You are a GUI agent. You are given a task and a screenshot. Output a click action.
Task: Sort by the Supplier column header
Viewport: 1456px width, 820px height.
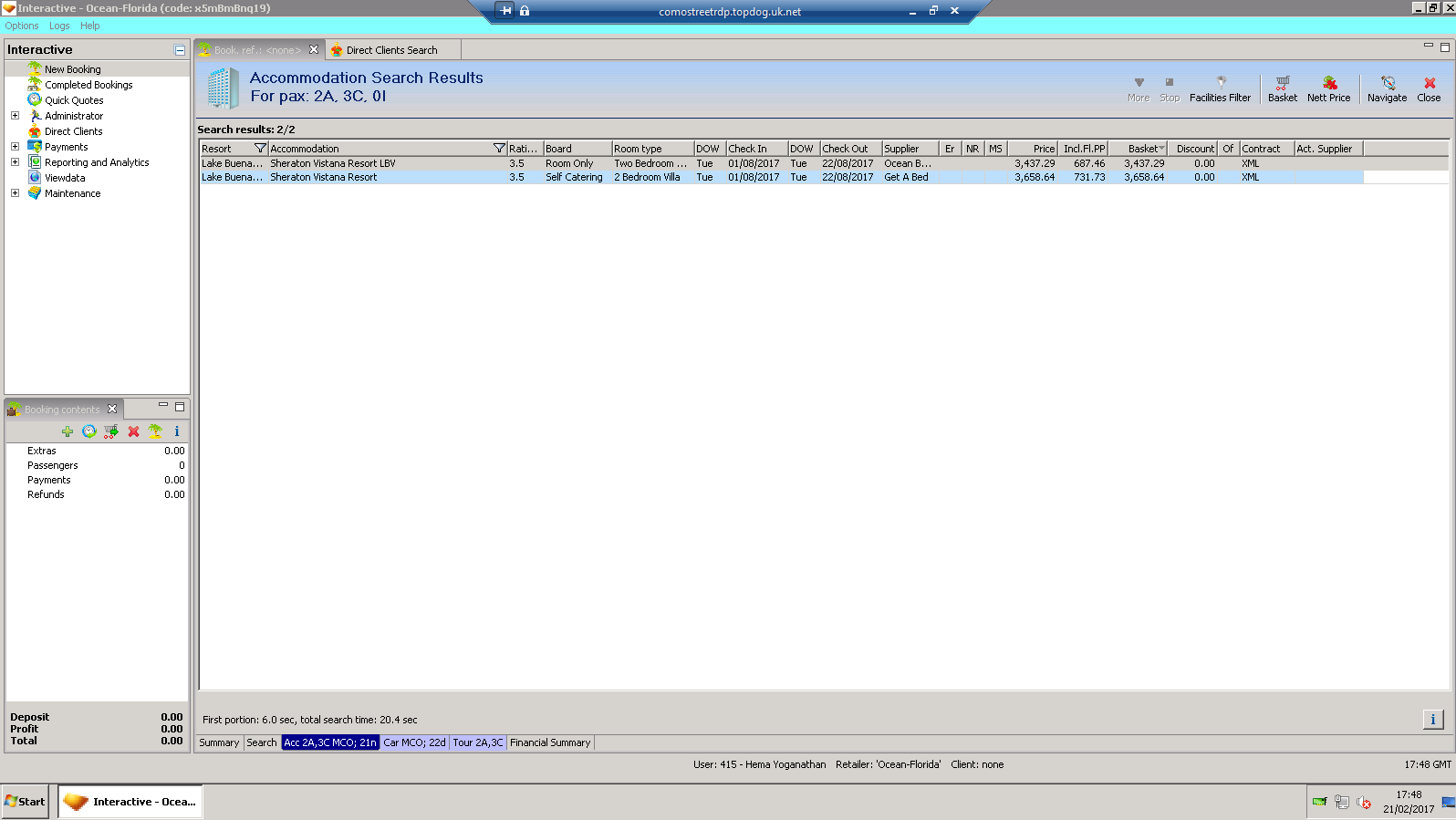tap(910, 149)
